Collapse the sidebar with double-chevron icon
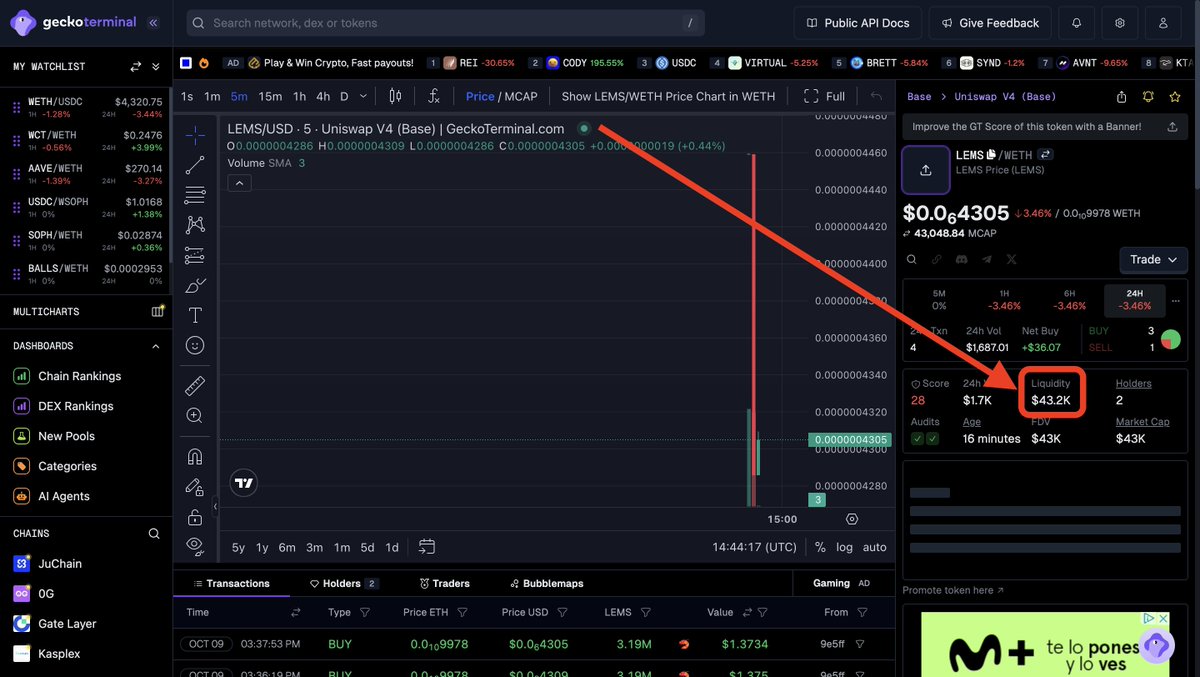Image resolution: width=1200 pixels, height=677 pixels. click(152, 22)
